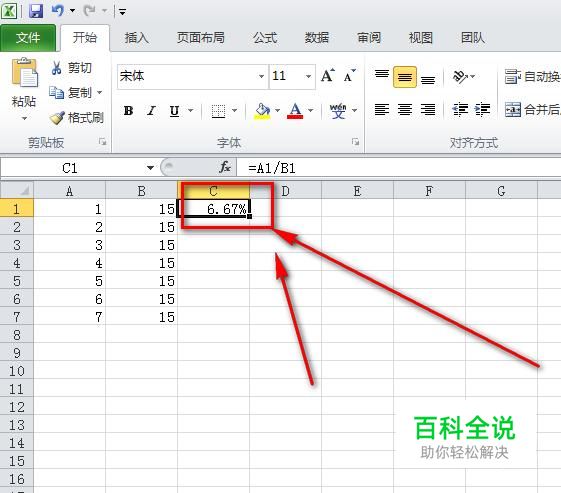Click Merge and Center (合并后) button
Image resolution: width=561 pixels, height=493 pixels.
pos(532,109)
